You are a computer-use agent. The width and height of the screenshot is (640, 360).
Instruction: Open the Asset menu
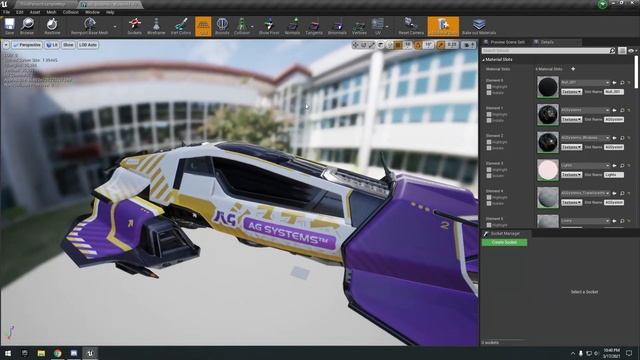tap(35, 12)
